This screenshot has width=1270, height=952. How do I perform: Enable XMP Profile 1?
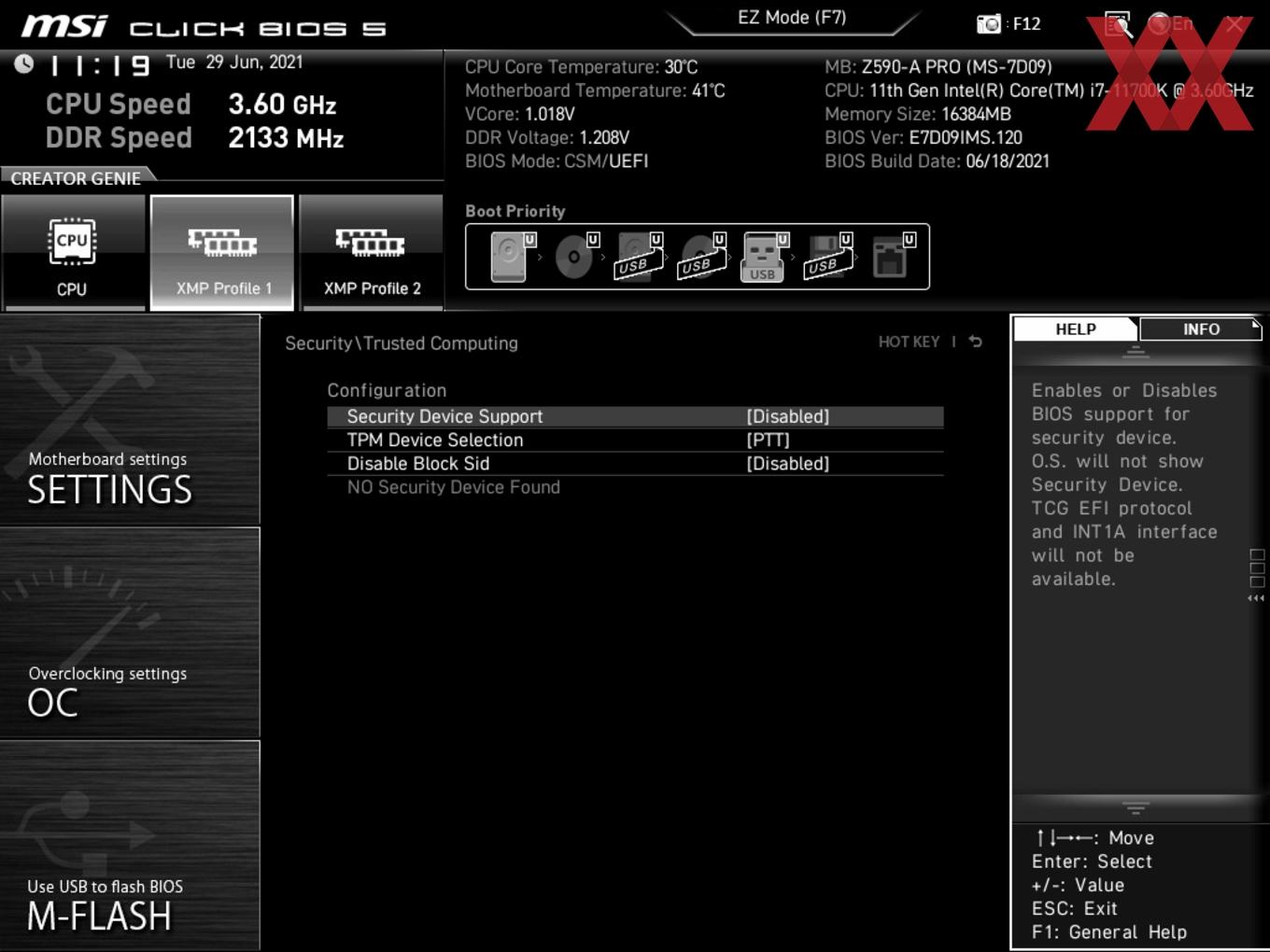222,253
